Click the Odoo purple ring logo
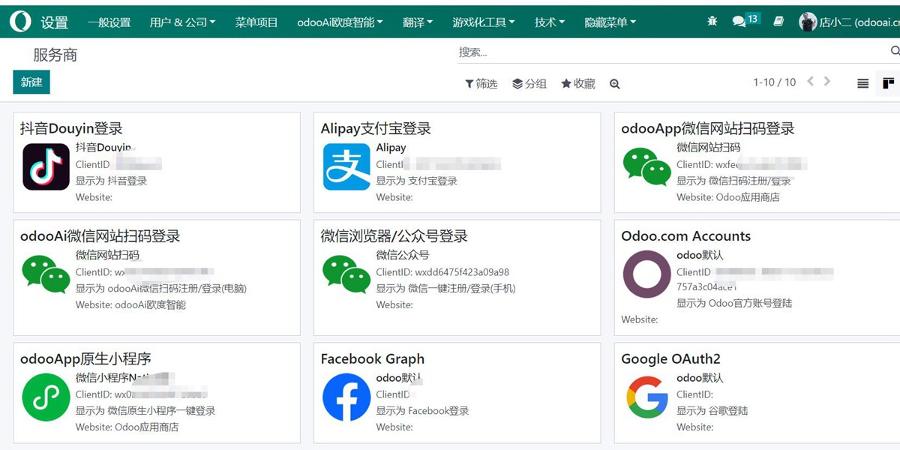This screenshot has width=900, height=450. click(x=647, y=274)
